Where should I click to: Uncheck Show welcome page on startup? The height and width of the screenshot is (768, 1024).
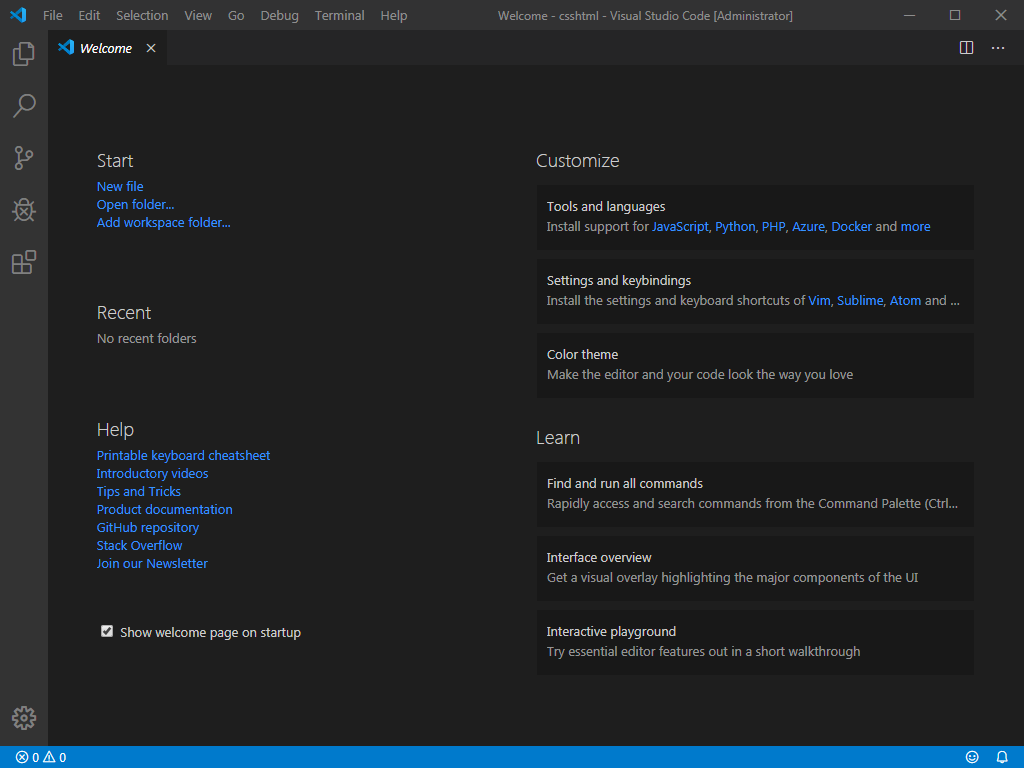(x=107, y=631)
